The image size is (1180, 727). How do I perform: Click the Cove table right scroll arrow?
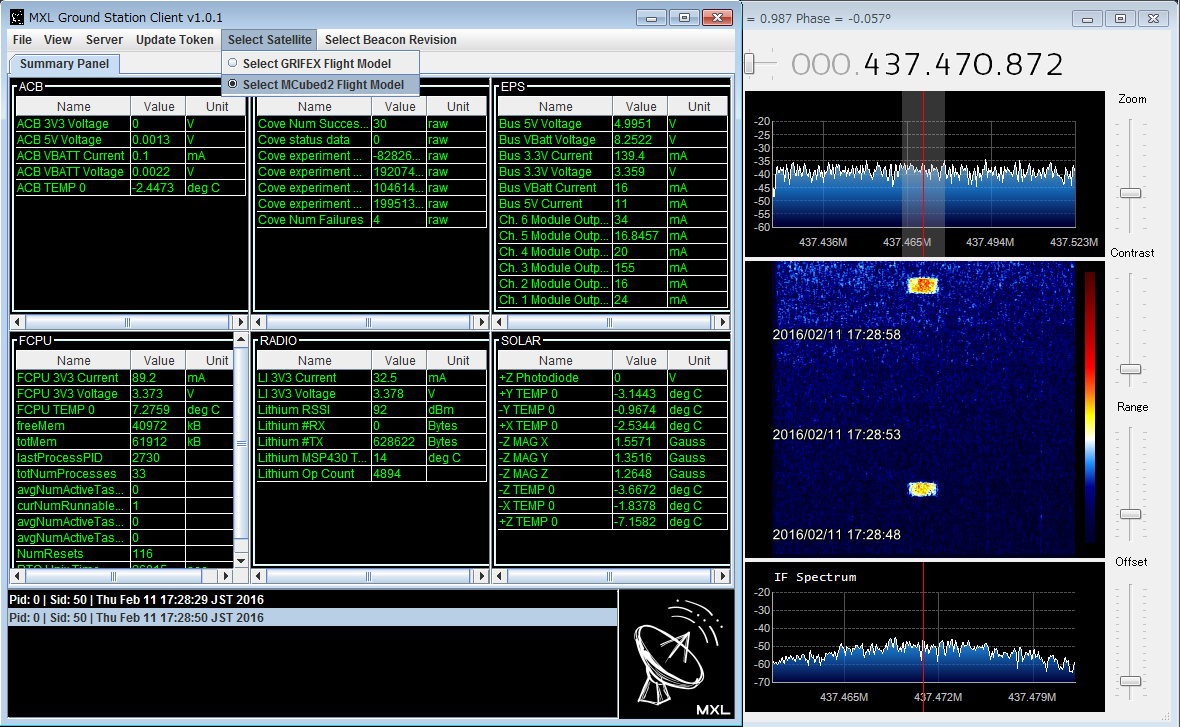[481, 322]
